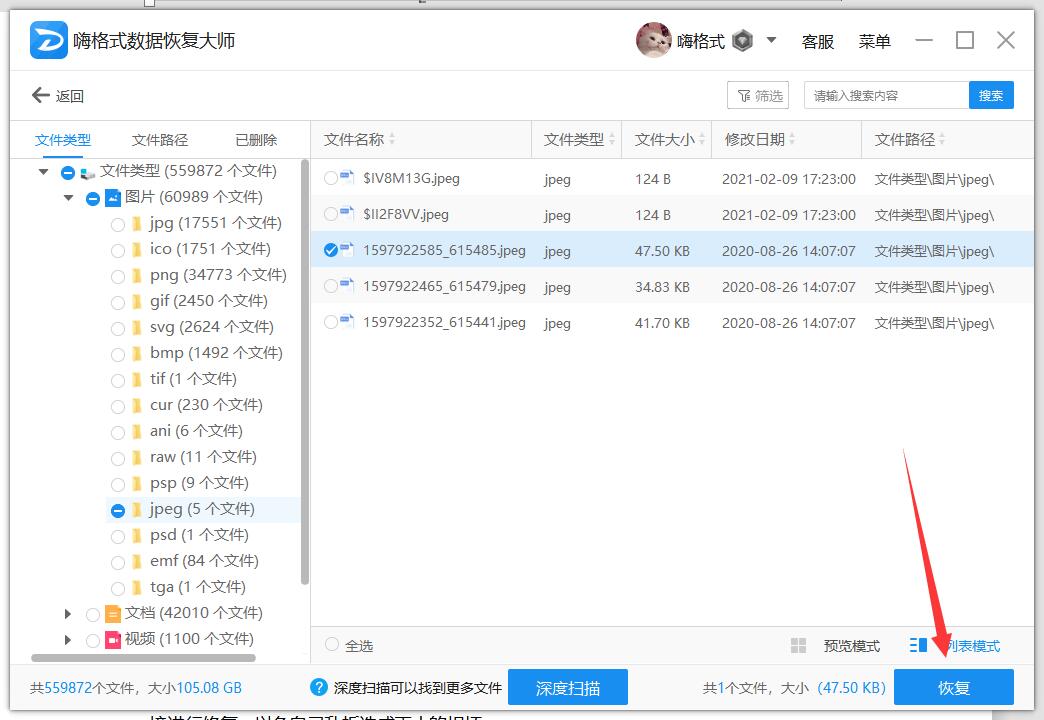Click the tree panel vertical scrollbar
This screenshot has width=1044, height=720.
305,373
